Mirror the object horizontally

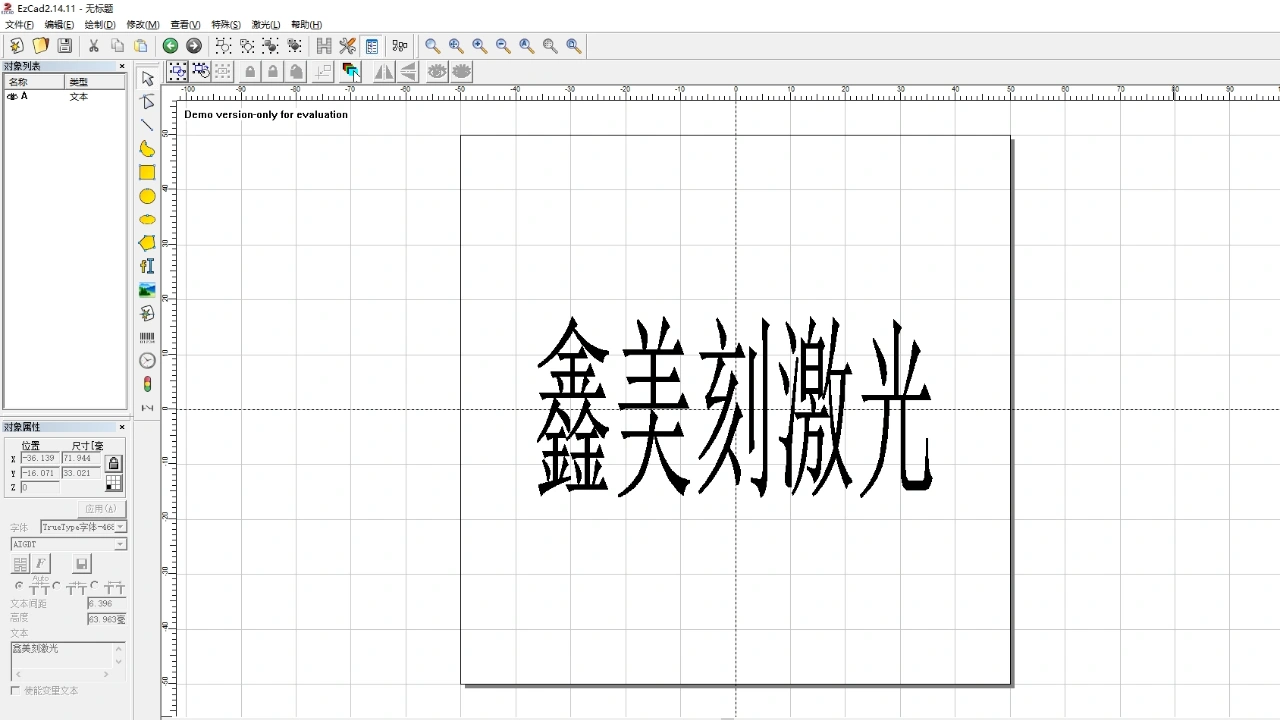pyautogui.click(x=384, y=71)
